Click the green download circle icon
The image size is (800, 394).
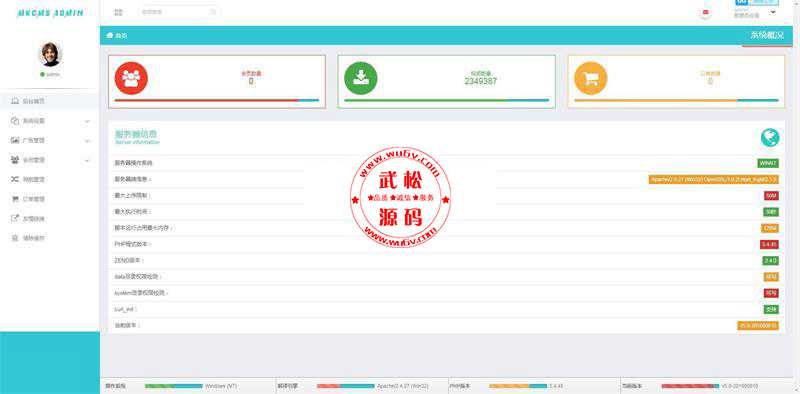[361, 78]
